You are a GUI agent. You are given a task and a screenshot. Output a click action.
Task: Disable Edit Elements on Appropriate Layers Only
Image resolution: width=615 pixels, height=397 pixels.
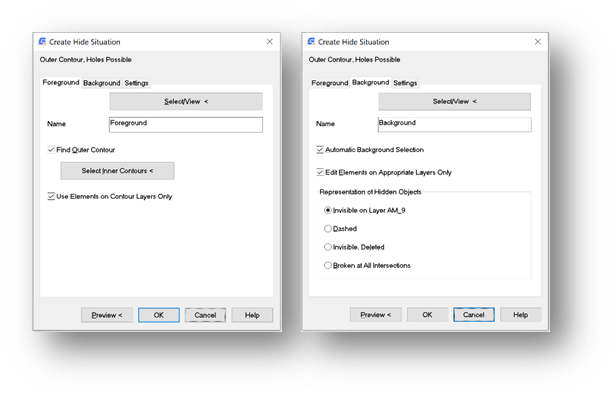[x=320, y=172]
